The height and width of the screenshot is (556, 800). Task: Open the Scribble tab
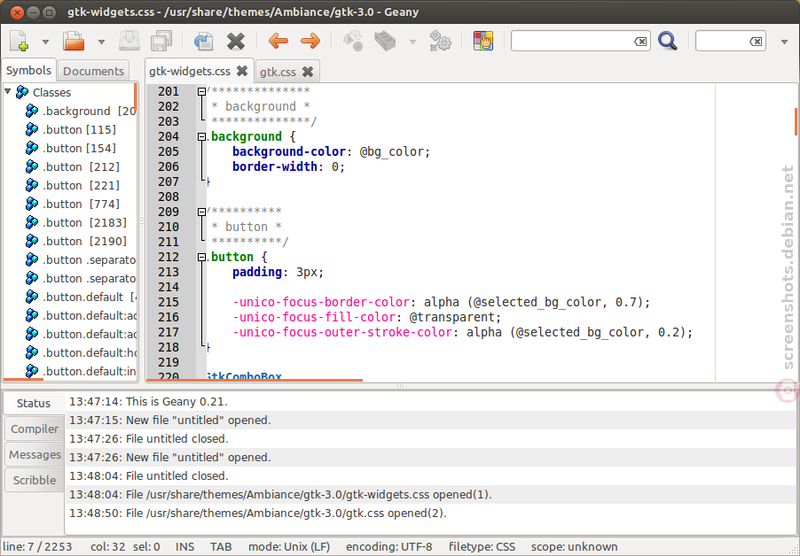(x=34, y=480)
